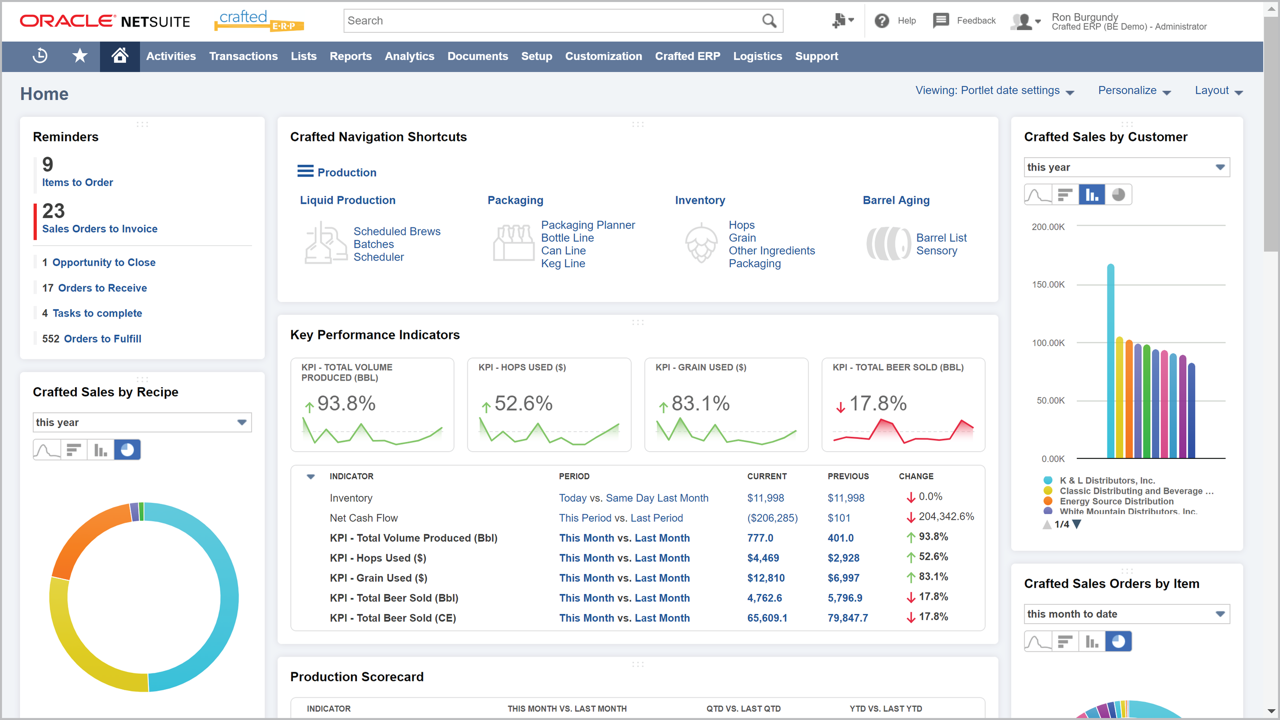Open Opportunity to Close reminder
This screenshot has height=720, width=1280.
coord(104,263)
